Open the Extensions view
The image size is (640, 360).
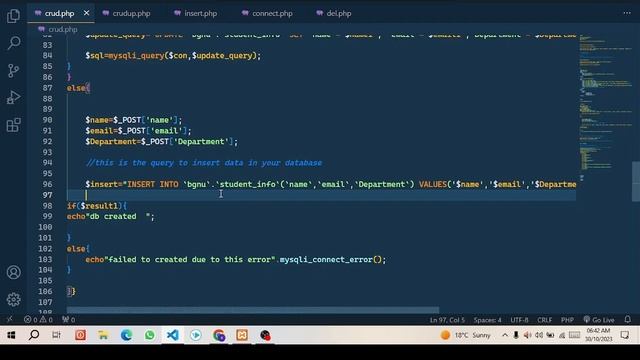click(13, 125)
